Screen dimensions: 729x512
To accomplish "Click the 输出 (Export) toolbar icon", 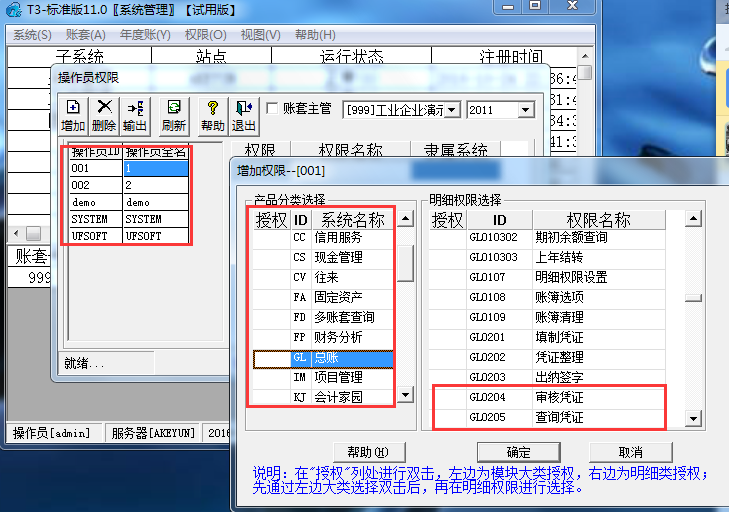I will click(x=134, y=116).
